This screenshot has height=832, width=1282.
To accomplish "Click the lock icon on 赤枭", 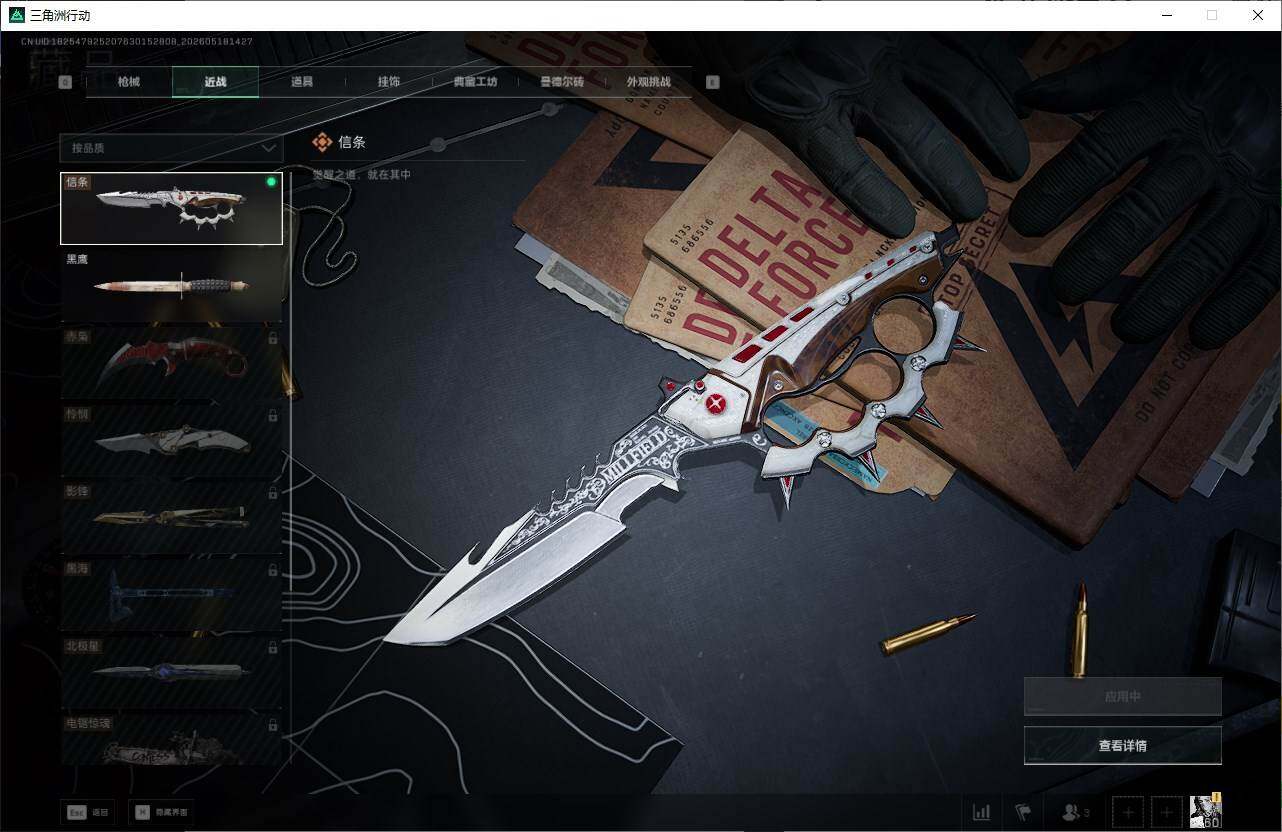I will point(273,338).
